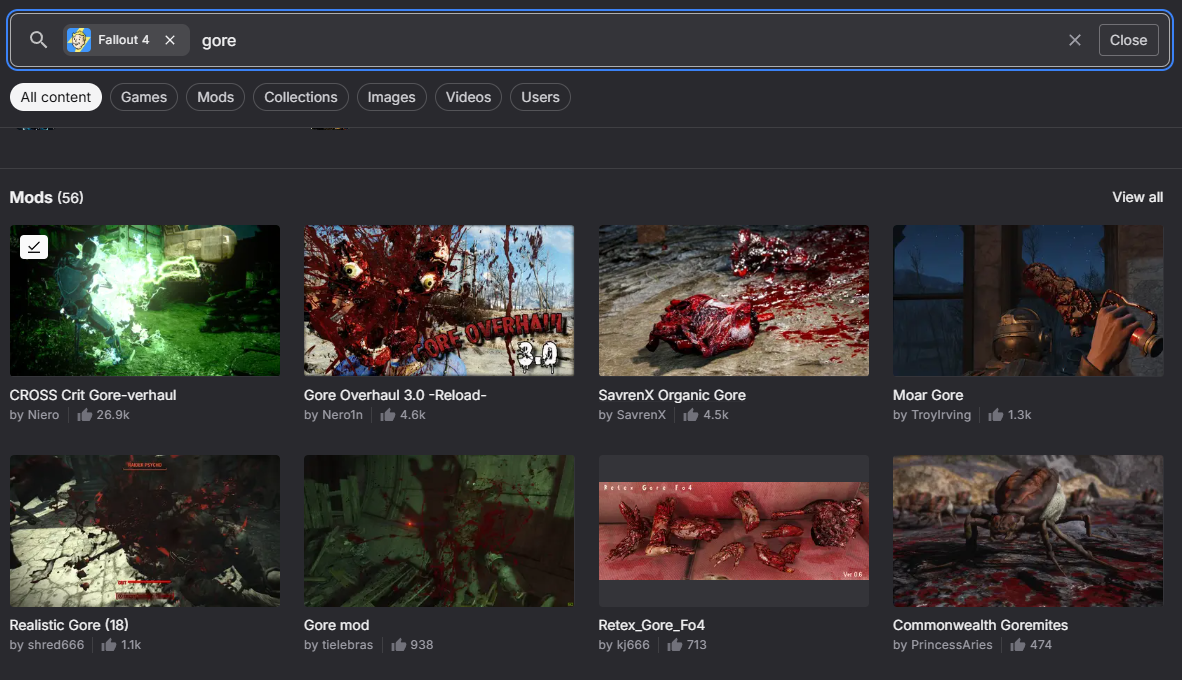Image resolution: width=1182 pixels, height=680 pixels.
Task: Open the Realistic Gore (18) title
Action: [x=69, y=625]
